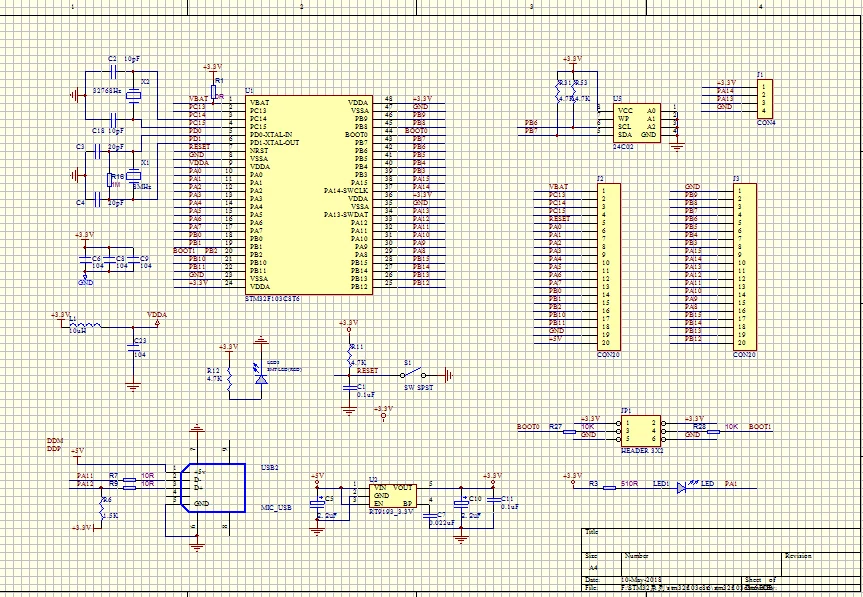The width and height of the screenshot is (863, 597).
Task: Click the "PA14-SWCLK" pin name
Action: [346, 190]
